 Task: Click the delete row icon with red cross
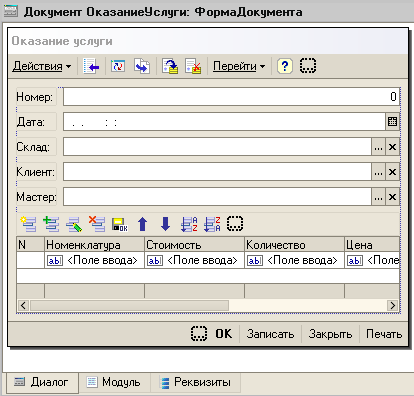97,224
